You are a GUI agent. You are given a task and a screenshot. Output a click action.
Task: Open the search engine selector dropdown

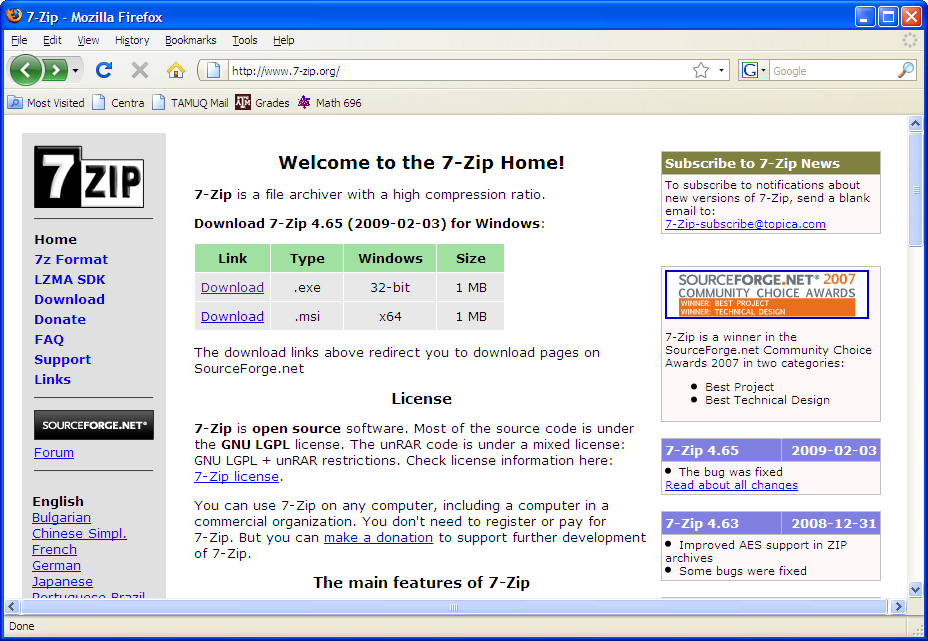(763, 70)
